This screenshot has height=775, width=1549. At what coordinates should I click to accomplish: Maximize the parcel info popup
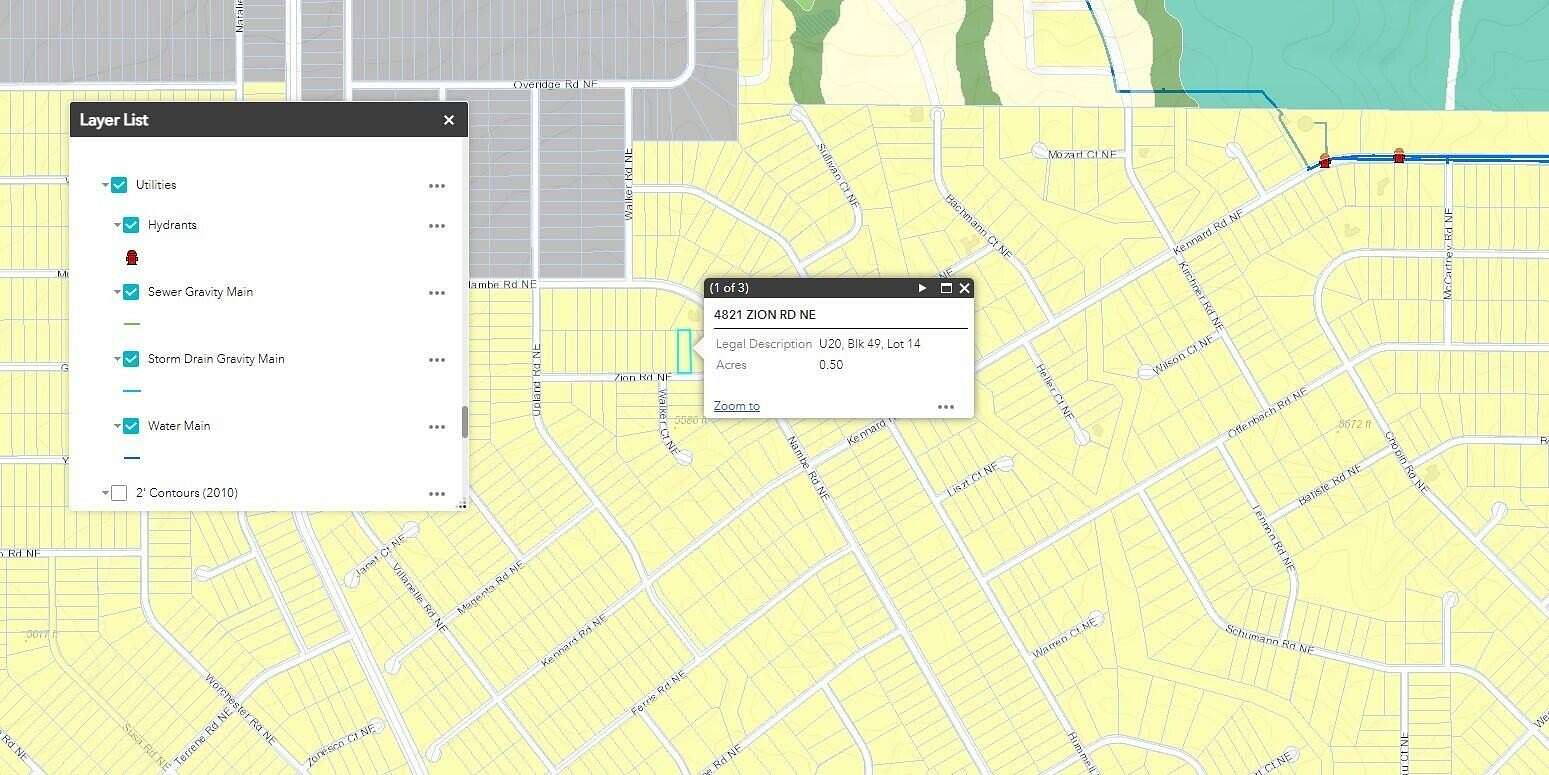coord(946,288)
